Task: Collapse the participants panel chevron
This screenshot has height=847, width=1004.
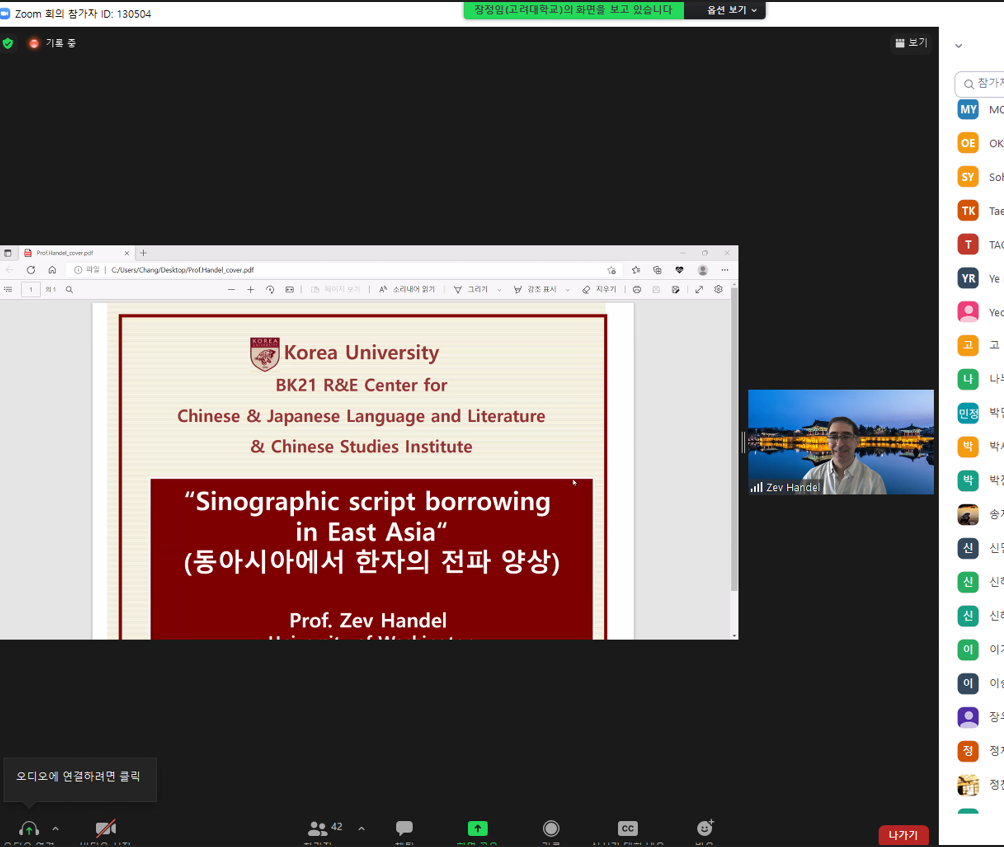Action: pyautogui.click(x=958, y=46)
